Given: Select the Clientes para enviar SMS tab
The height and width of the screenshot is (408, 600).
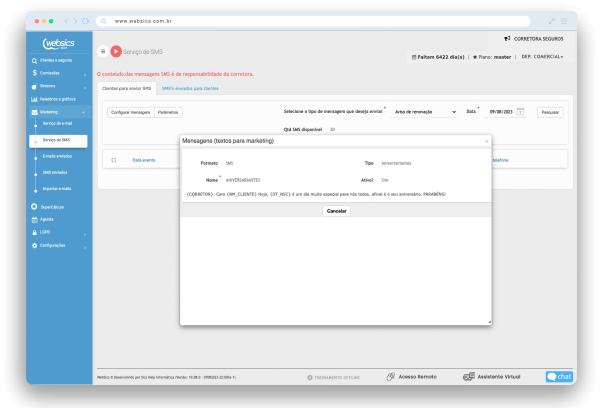Looking at the screenshot, I should (127, 88).
